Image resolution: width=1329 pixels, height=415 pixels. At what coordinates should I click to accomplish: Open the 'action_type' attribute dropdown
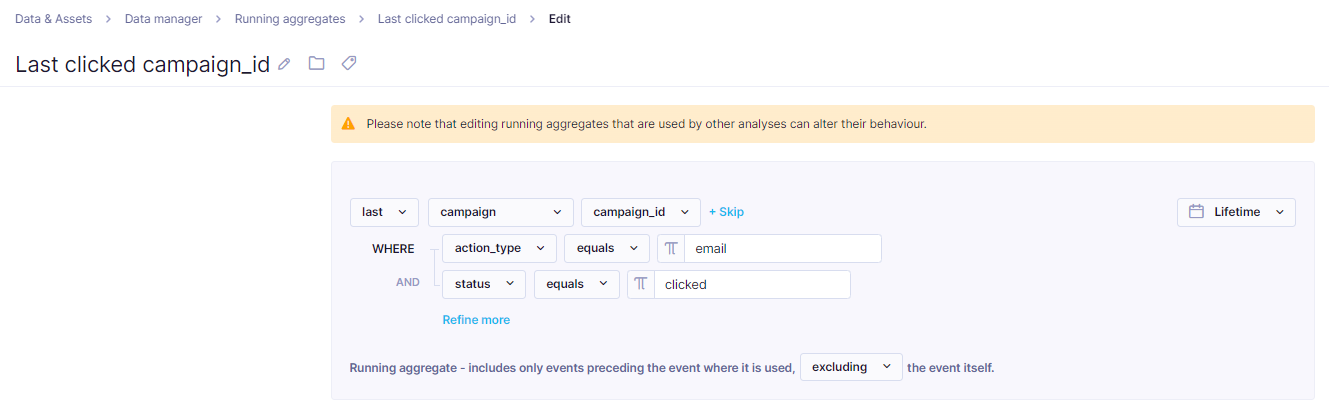point(499,248)
